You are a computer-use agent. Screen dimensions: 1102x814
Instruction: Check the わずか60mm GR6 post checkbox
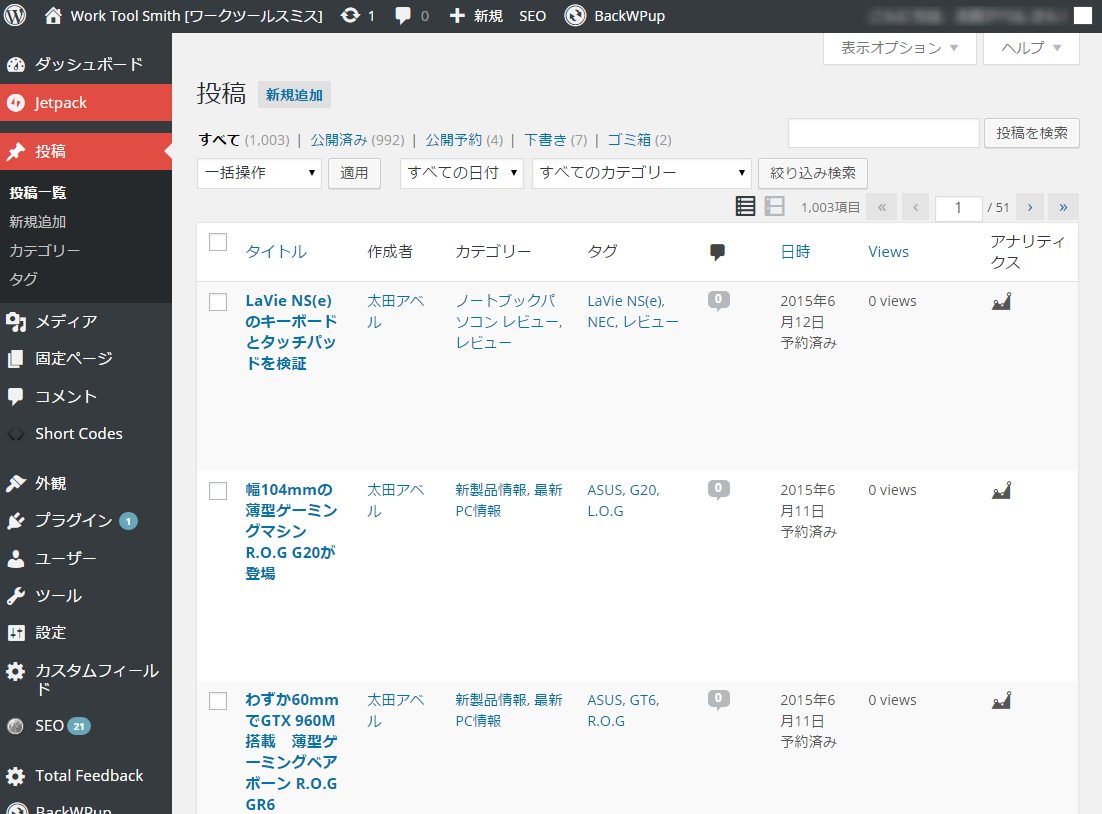(218, 701)
